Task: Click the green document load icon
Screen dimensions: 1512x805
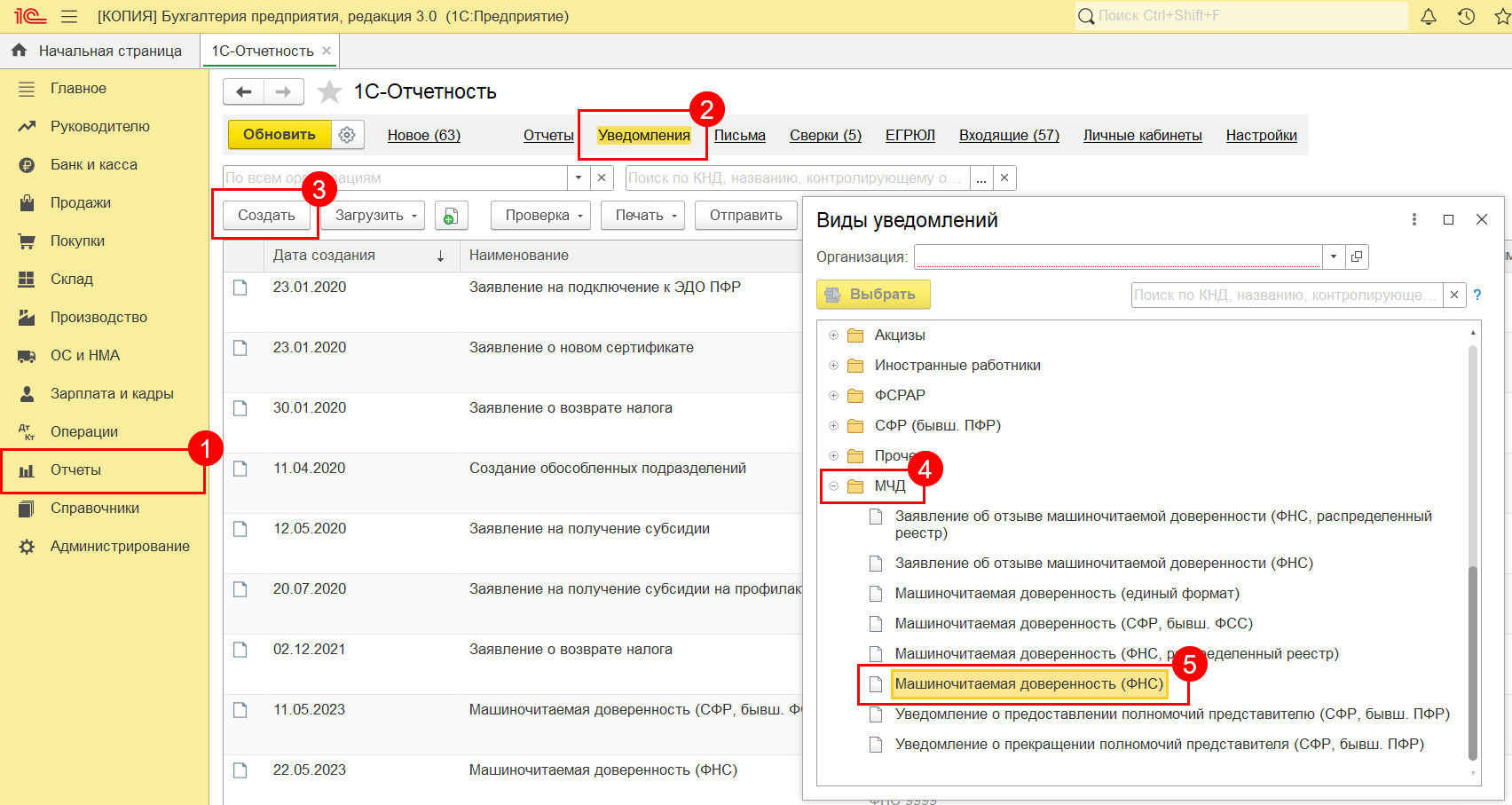Action: pos(451,216)
